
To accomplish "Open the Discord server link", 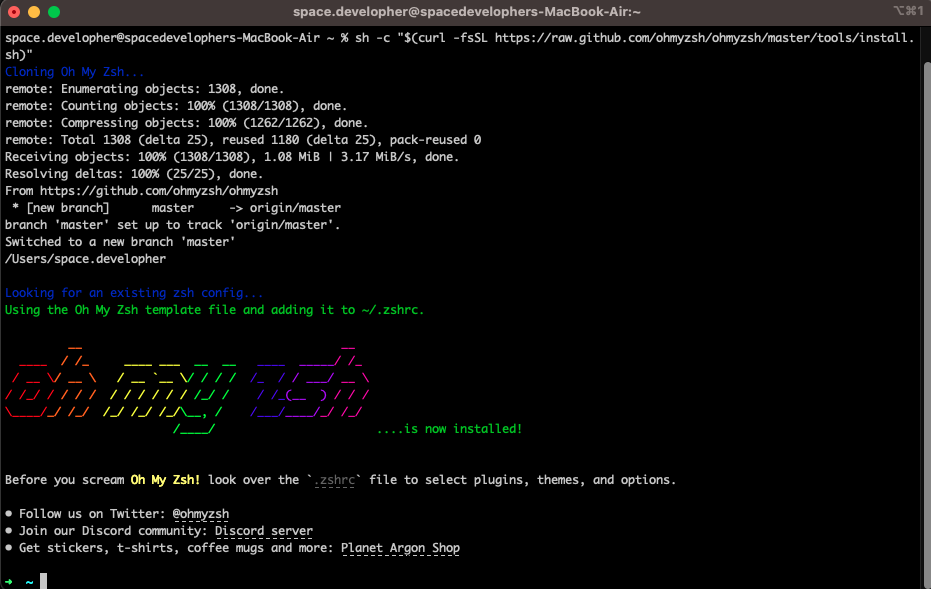I will click(264, 531).
